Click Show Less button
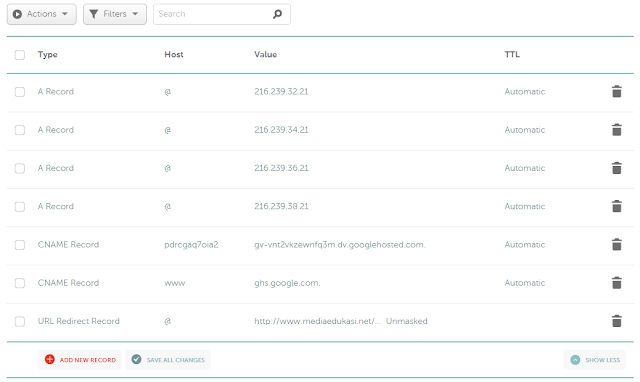640x382 pixels. [595, 360]
